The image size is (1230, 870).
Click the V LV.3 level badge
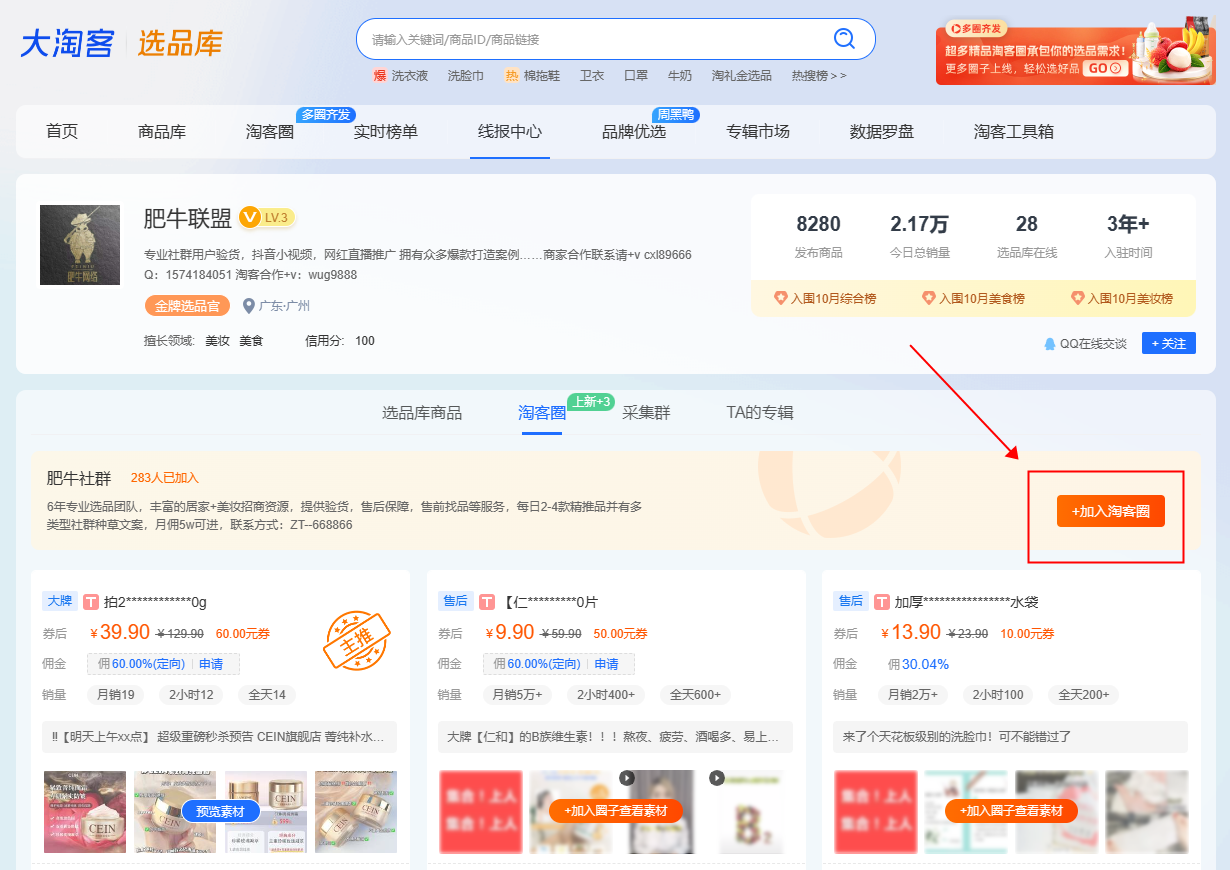(x=266, y=217)
